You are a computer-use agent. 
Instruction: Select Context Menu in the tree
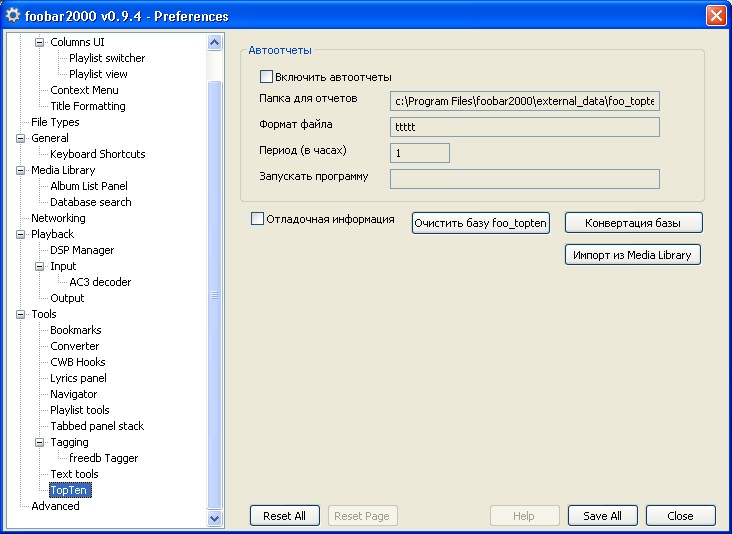coord(84,90)
